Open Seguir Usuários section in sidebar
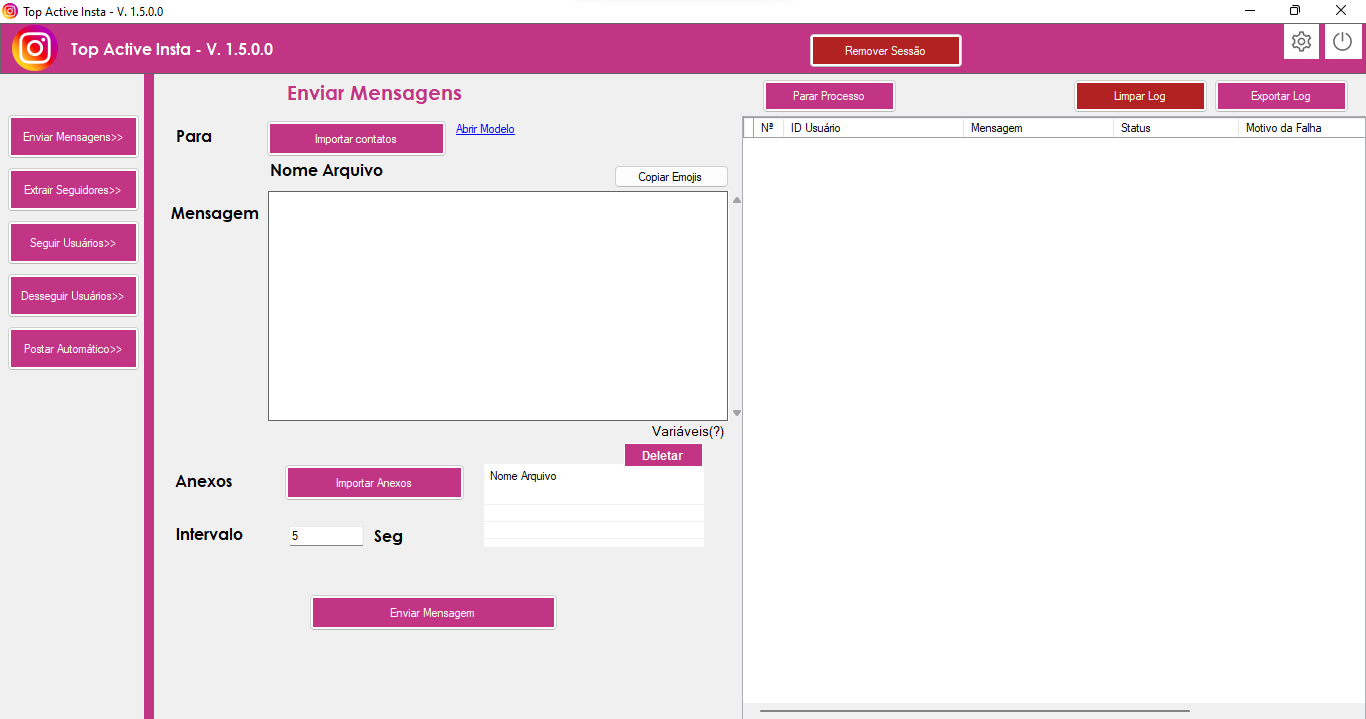 (73, 243)
